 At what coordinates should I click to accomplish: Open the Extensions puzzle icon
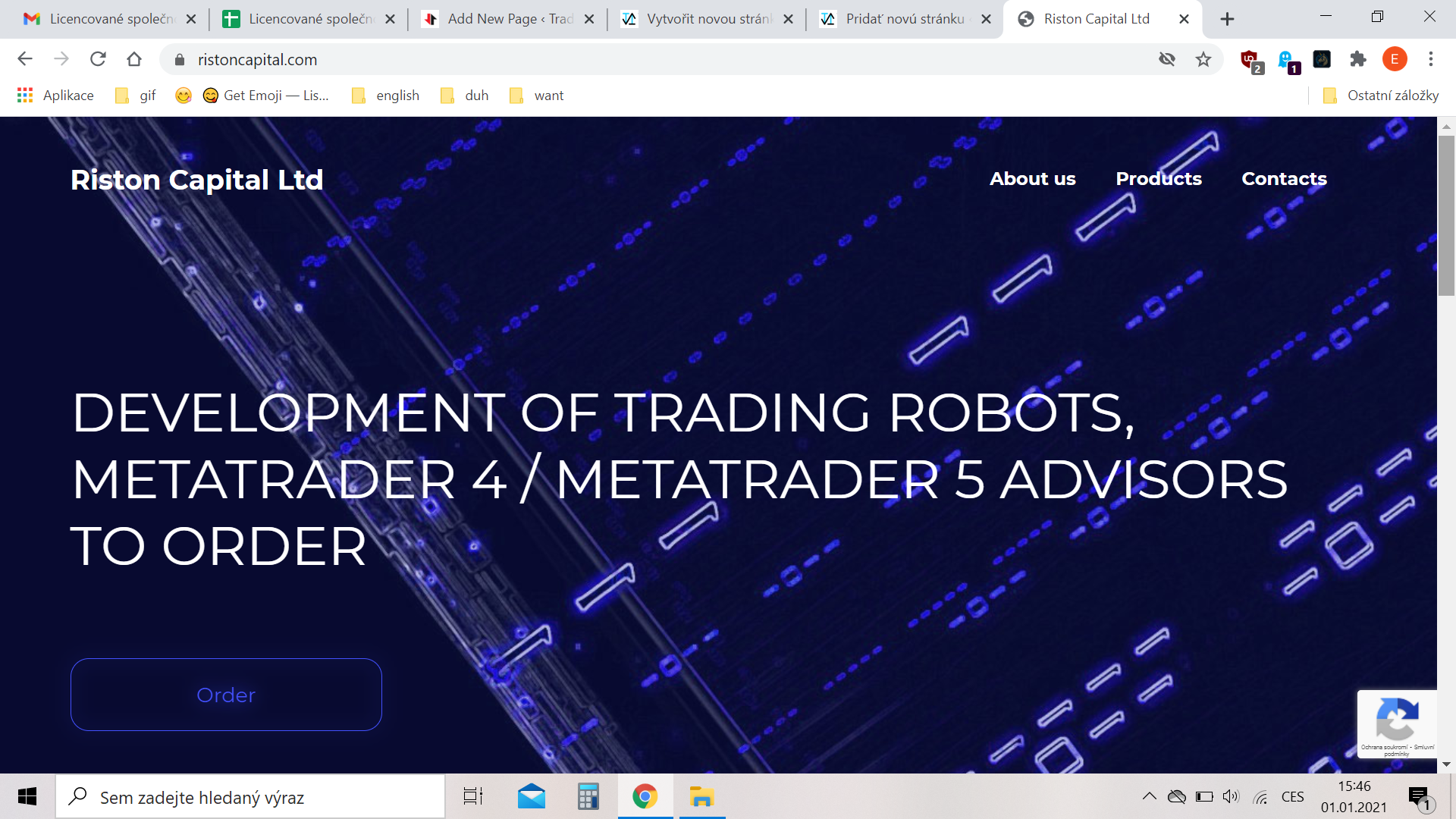coord(1358,59)
